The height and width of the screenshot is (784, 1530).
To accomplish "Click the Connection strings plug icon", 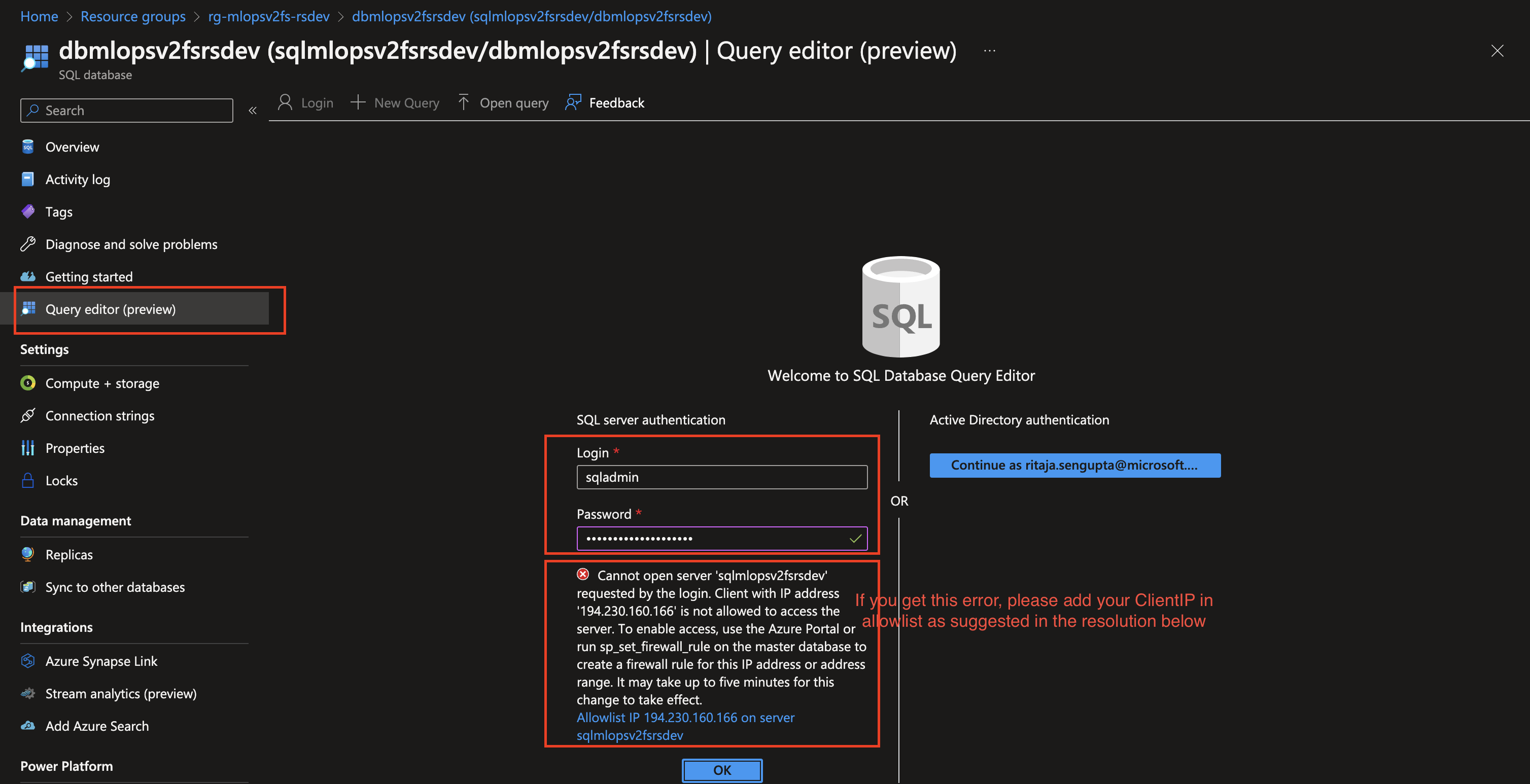I will coord(28,415).
